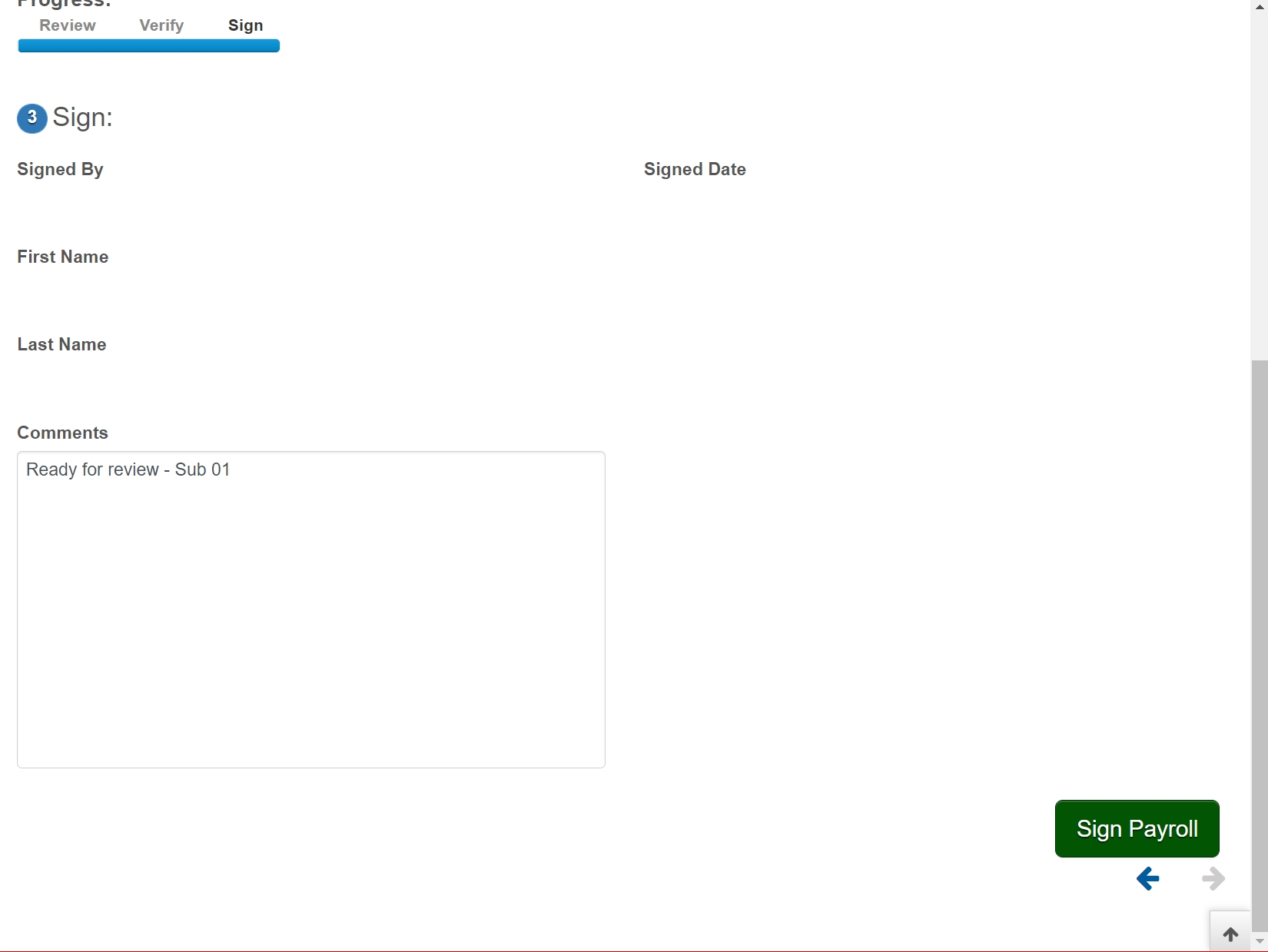Click the Signed Date label
The image size is (1268, 952).
[x=695, y=169]
